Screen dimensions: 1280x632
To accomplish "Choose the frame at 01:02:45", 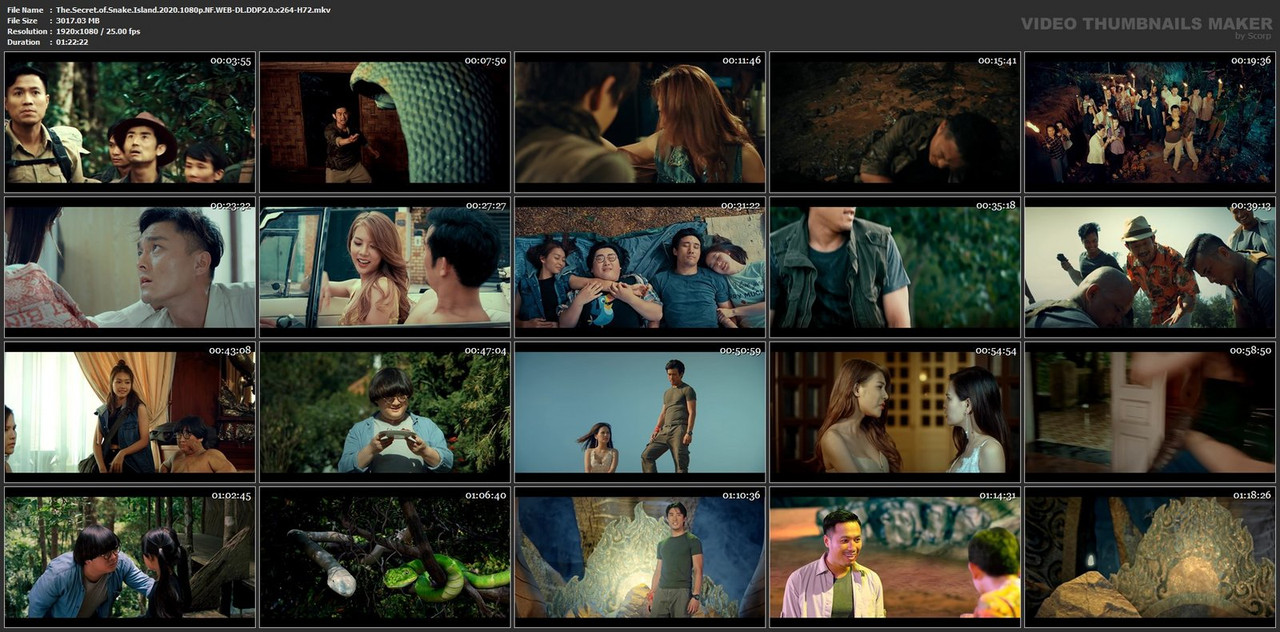I will tap(130, 557).
